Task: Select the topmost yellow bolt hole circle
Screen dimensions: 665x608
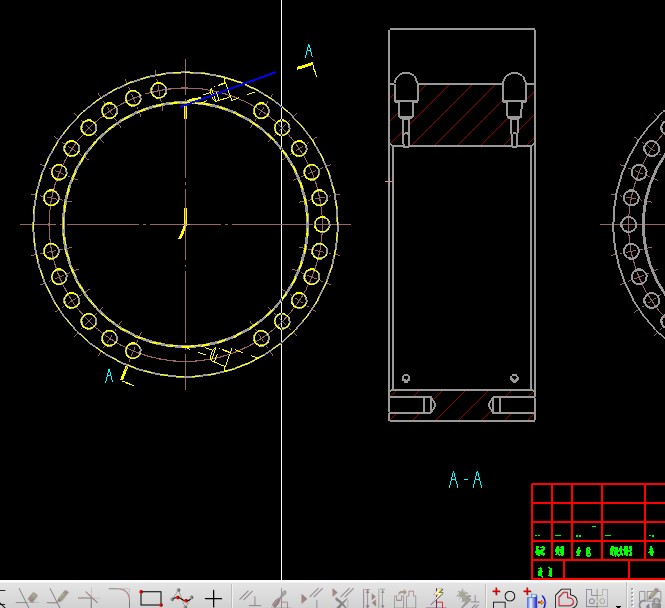Action: 159,90
